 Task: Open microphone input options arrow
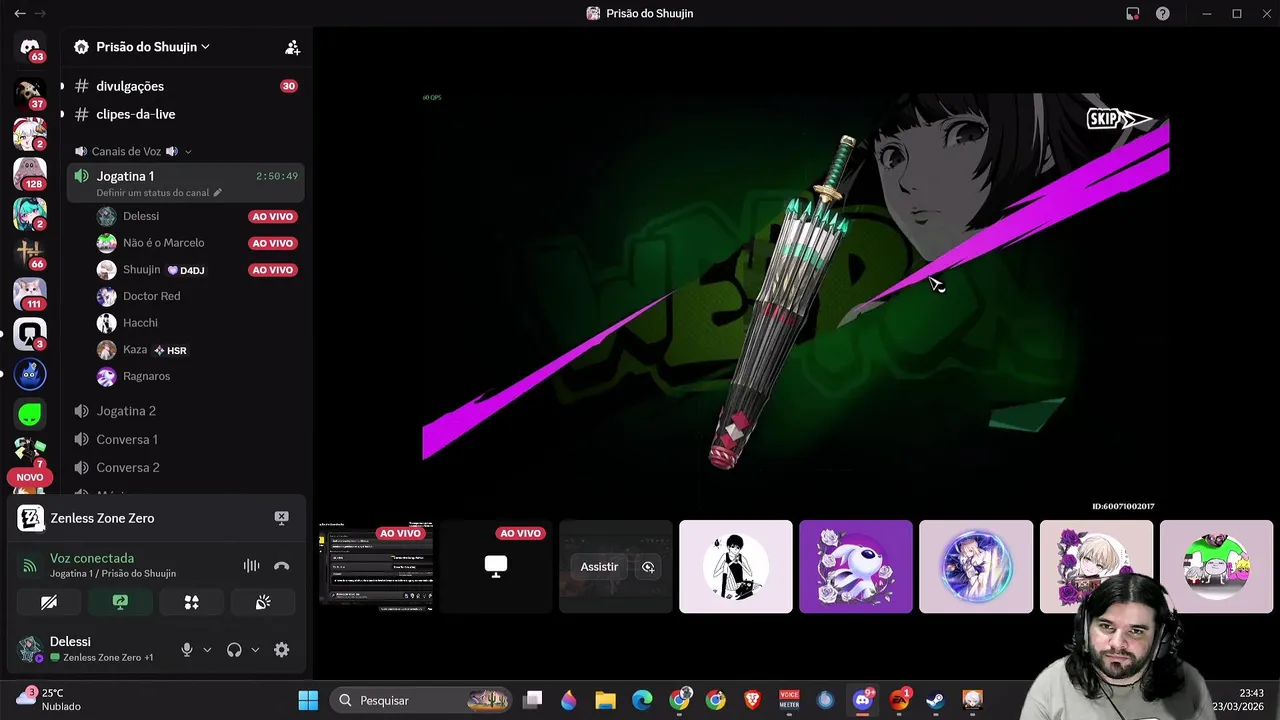point(207,650)
